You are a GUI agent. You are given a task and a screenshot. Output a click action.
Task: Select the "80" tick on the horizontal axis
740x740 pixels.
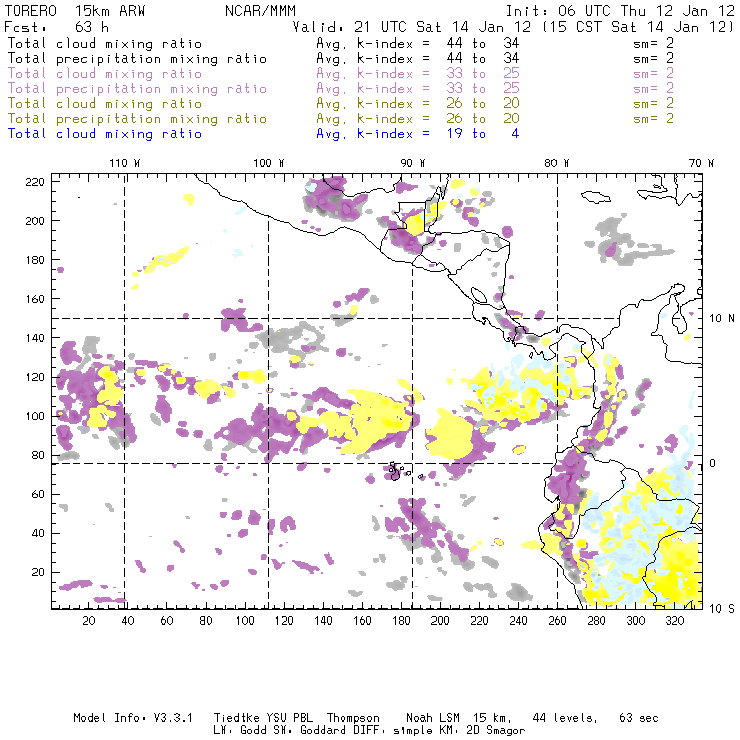(206, 621)
